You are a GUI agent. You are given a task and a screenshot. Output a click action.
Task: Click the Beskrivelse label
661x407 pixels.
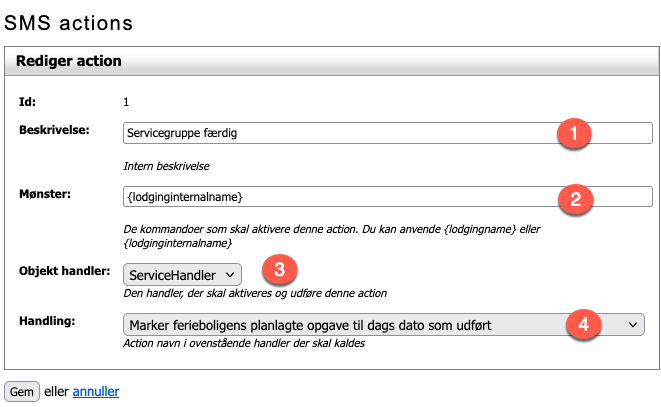click(54, 130)
